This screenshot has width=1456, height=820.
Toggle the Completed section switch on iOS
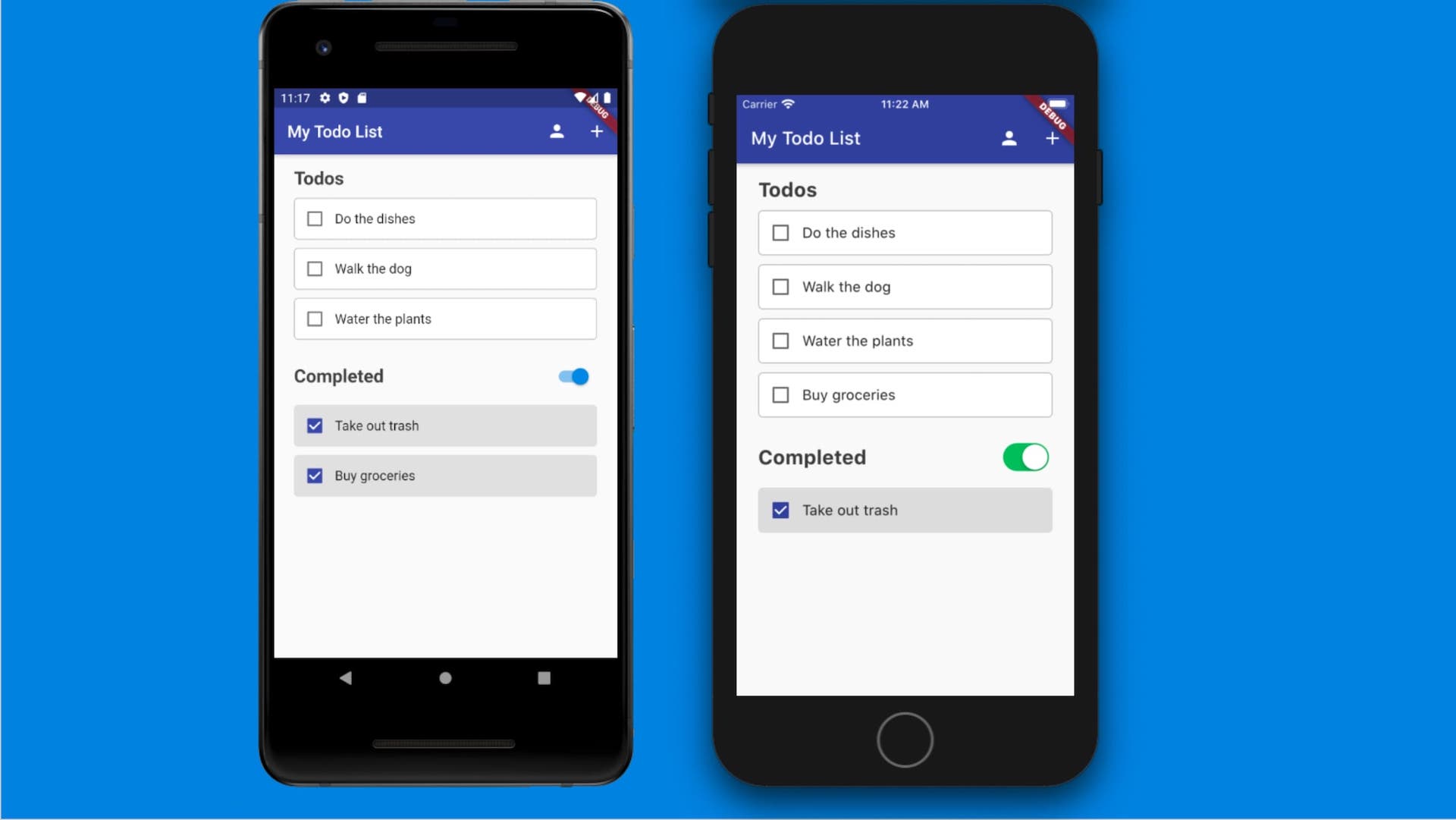[x=1027, y=457]
